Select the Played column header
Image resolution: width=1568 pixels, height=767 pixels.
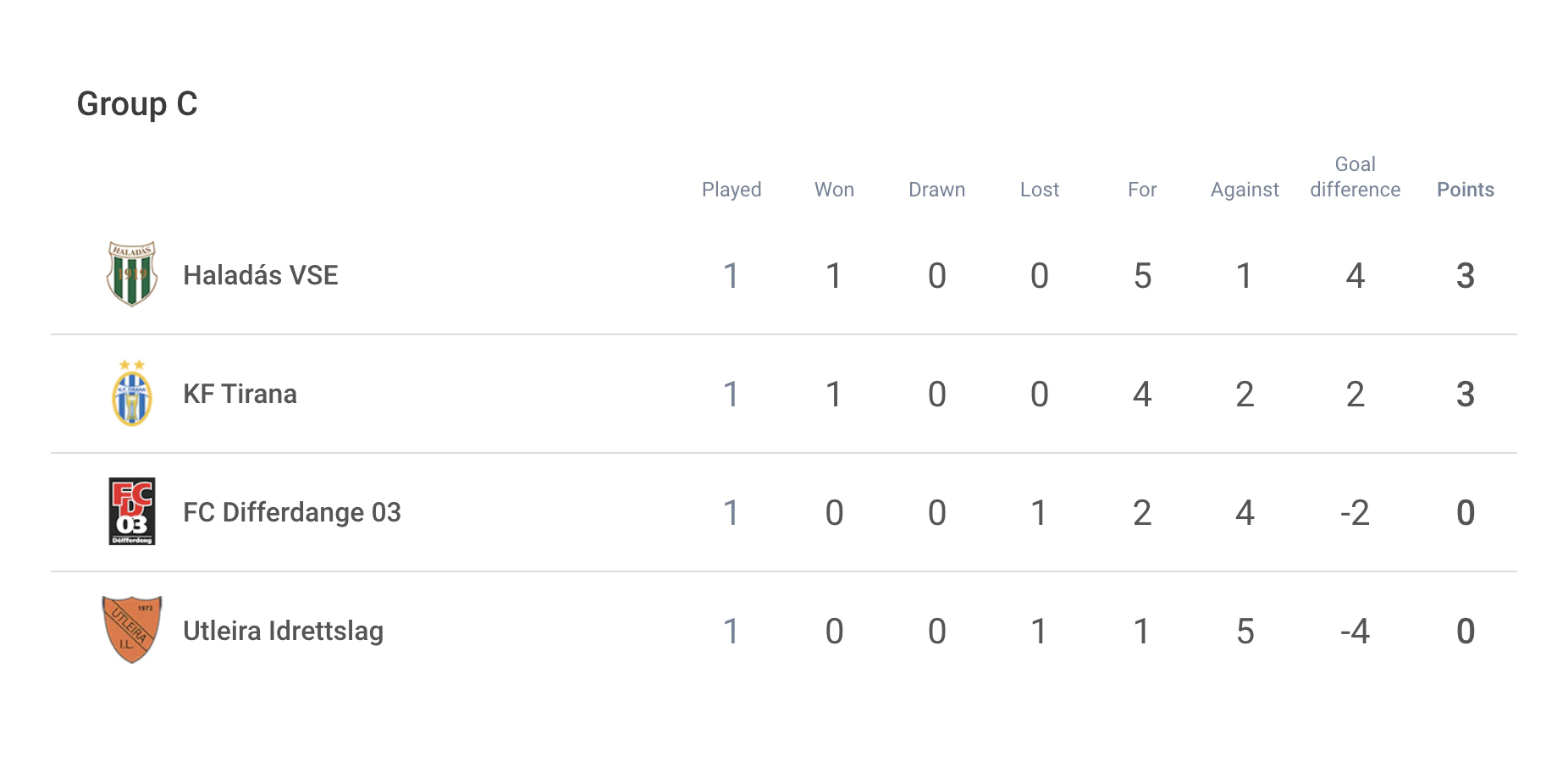732,190
